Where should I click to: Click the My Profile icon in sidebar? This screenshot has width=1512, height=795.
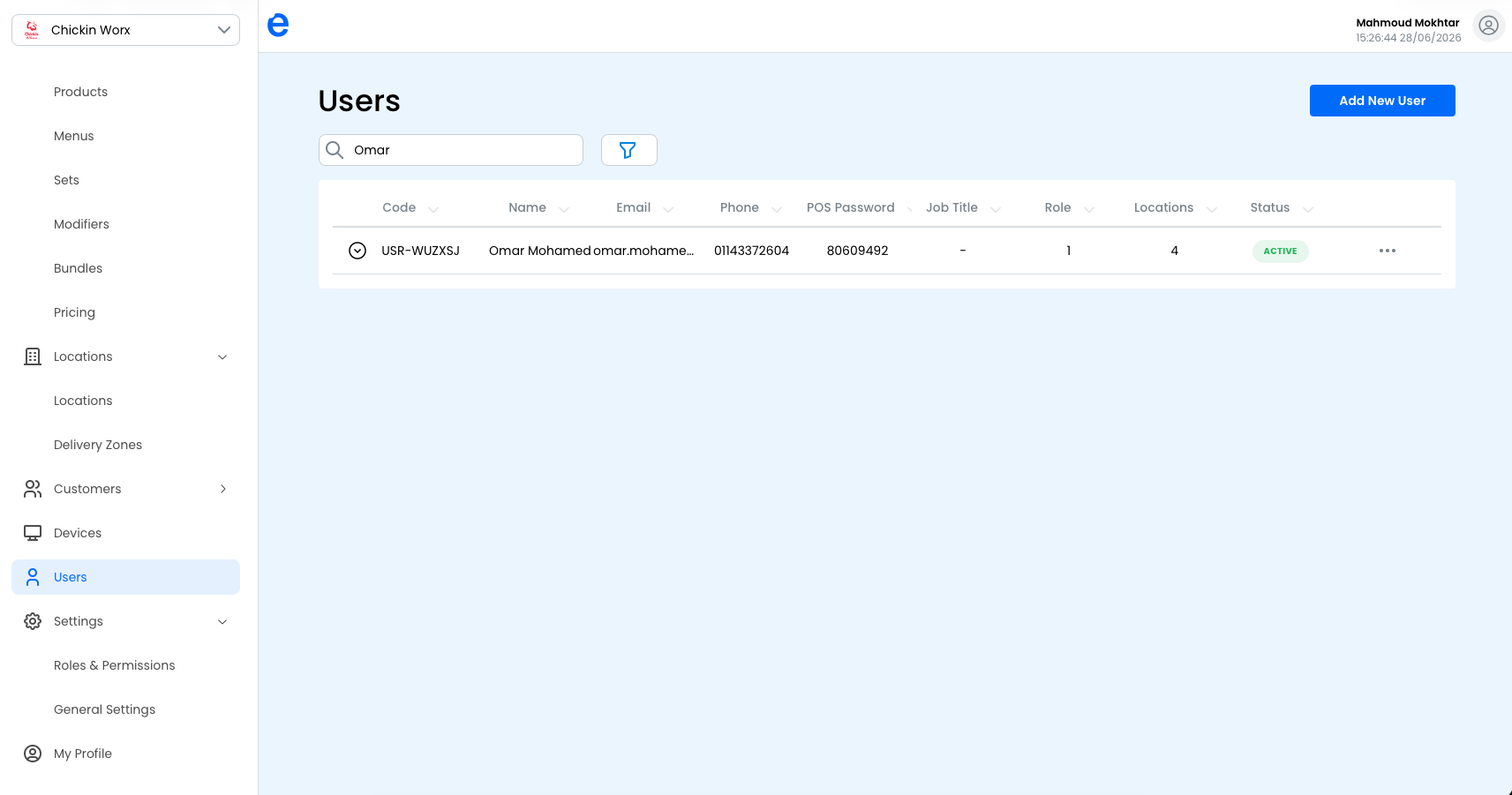click(x=33, y=754)
